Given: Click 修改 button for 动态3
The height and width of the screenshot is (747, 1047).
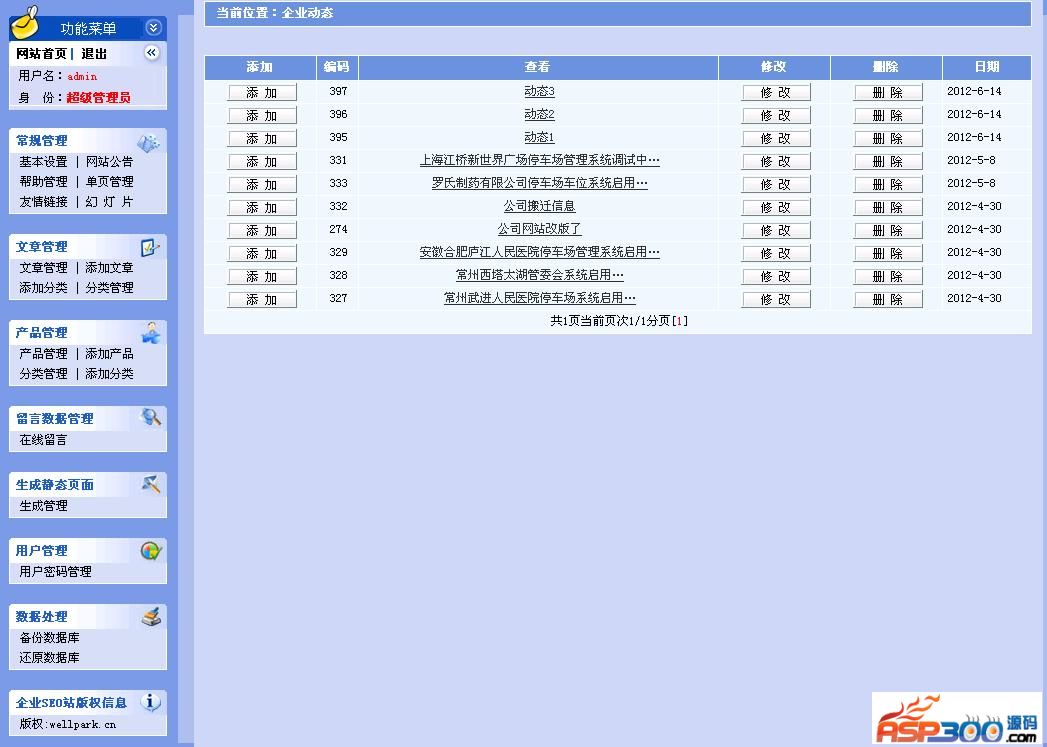Looking at the screenshot, I should [776, 93].
